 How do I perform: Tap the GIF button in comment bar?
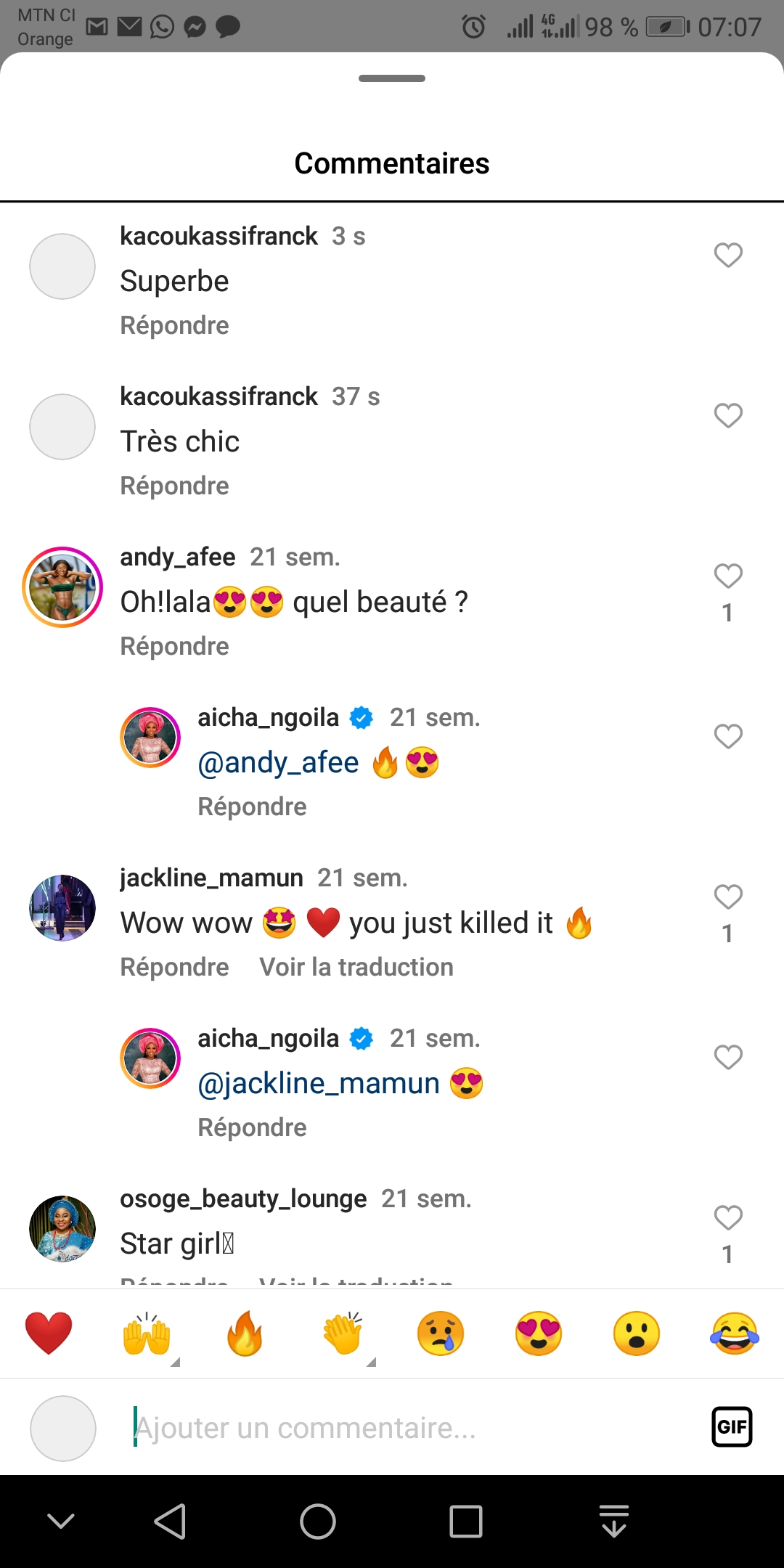(x=731, y=1426)
